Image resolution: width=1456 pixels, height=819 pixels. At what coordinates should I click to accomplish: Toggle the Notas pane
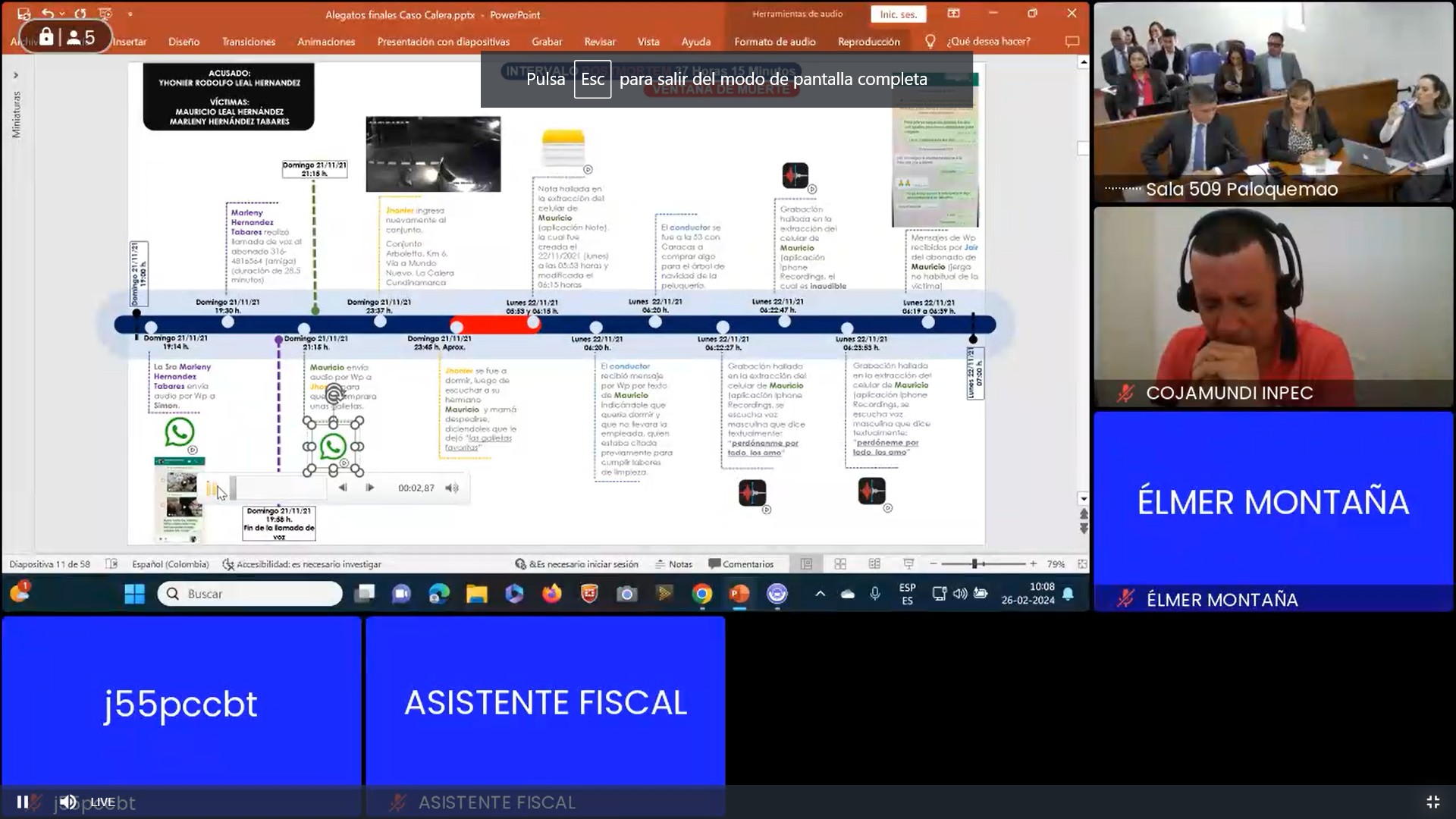674,564
